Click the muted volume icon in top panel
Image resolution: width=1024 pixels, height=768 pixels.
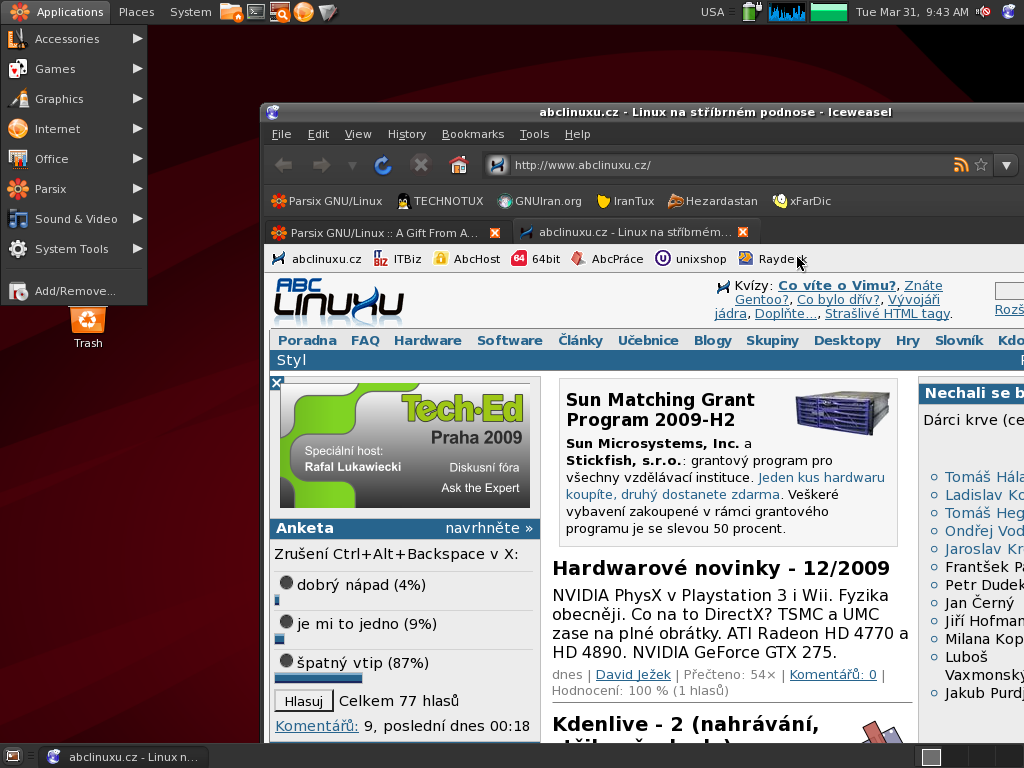click(x=984, y=12)
